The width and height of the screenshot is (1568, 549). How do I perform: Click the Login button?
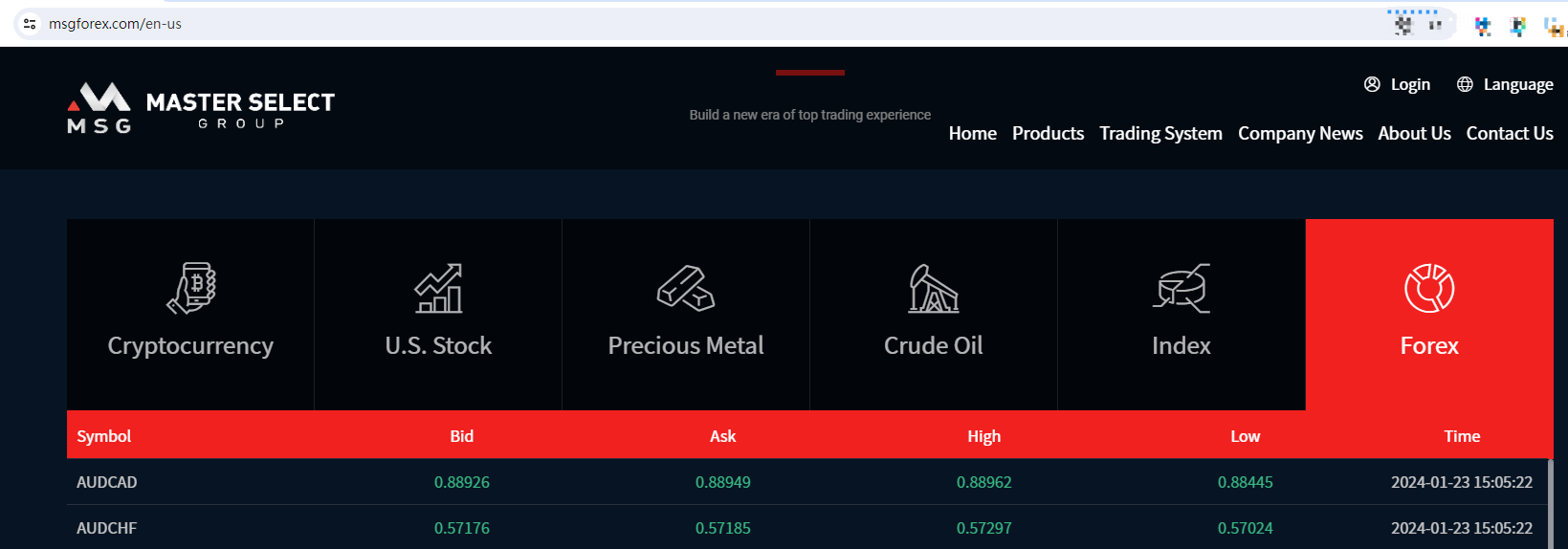pos(1398,84)
